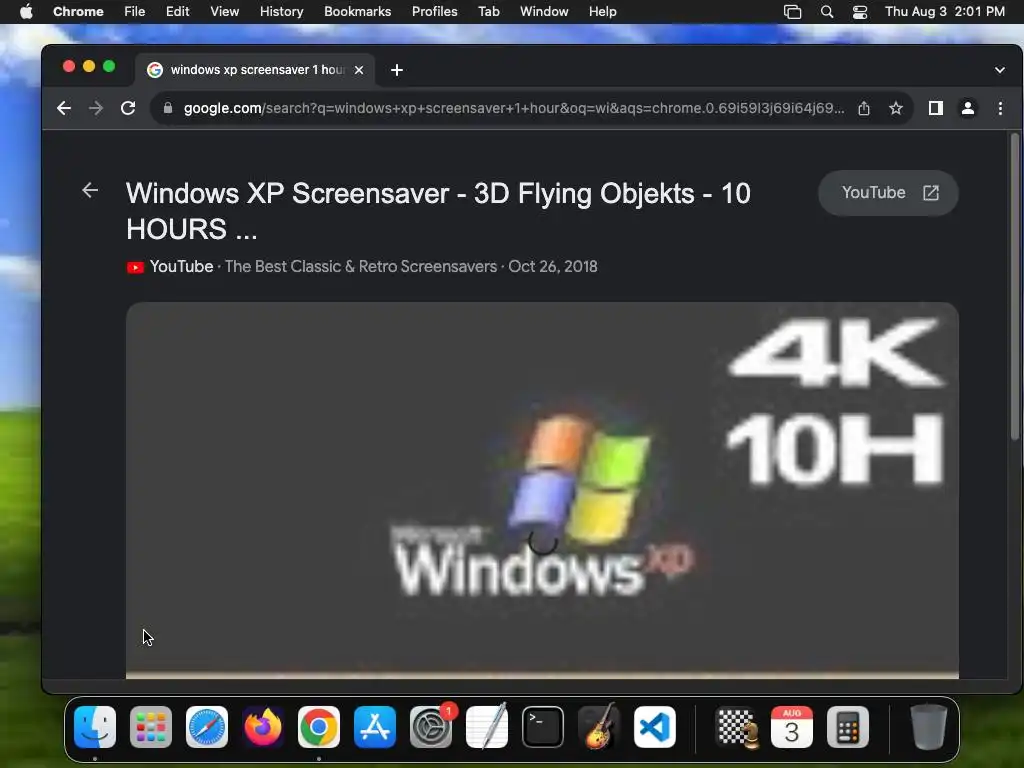The image size is (1024, 768).
Task: Share this page using the share icon
Action: pos(864,108)
